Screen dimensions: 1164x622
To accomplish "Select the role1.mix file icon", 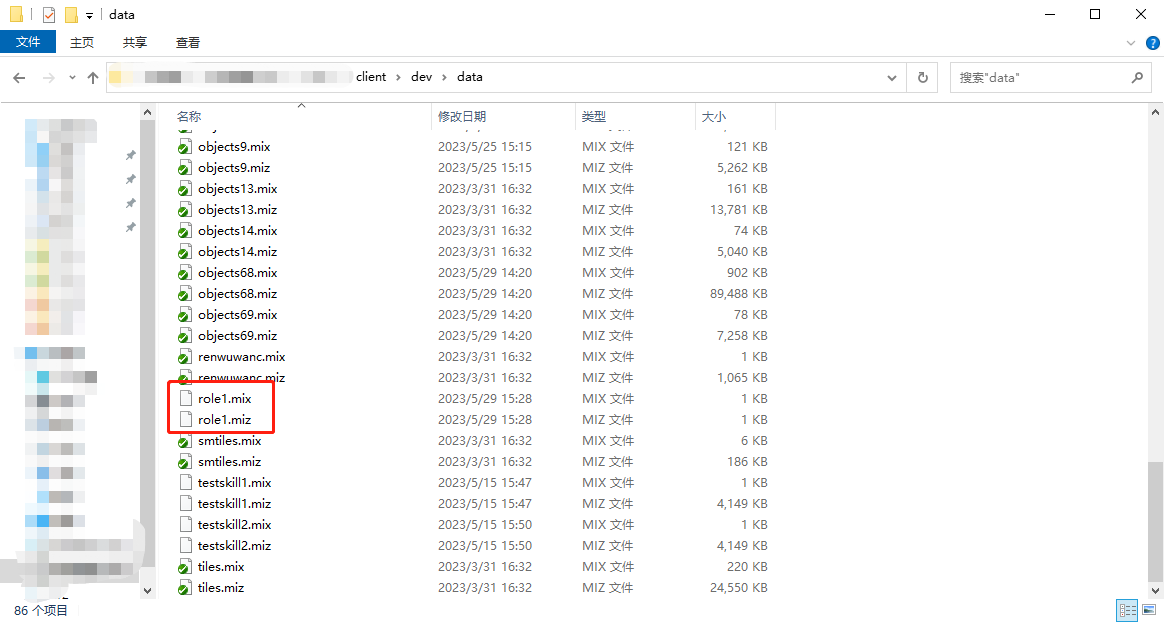I will click(x=184, y=399).
